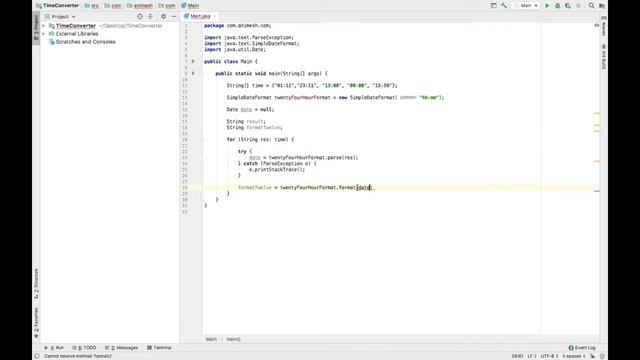This screenshot has height=360, width=640.
Task: Click the warning stripe marker near line 15
Action: 596,113
